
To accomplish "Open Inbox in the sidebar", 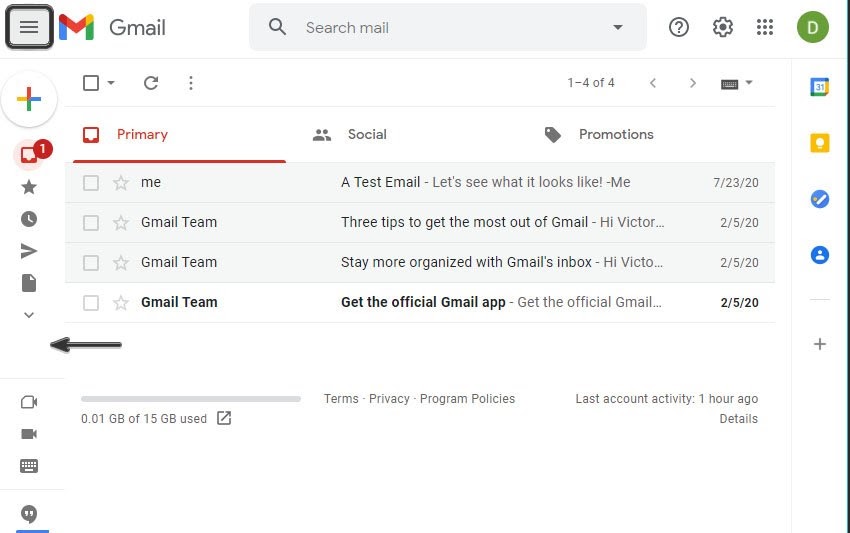I will 29,155.
